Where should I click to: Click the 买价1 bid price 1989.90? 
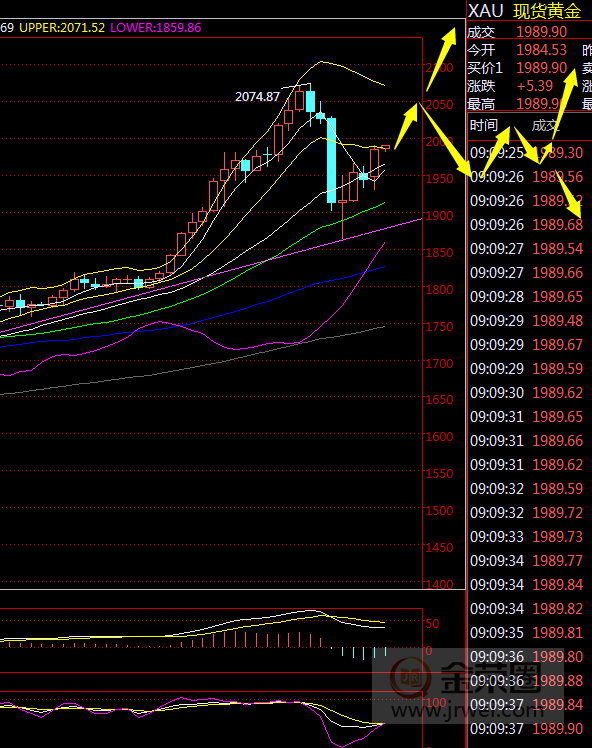[x=541, y=68]
